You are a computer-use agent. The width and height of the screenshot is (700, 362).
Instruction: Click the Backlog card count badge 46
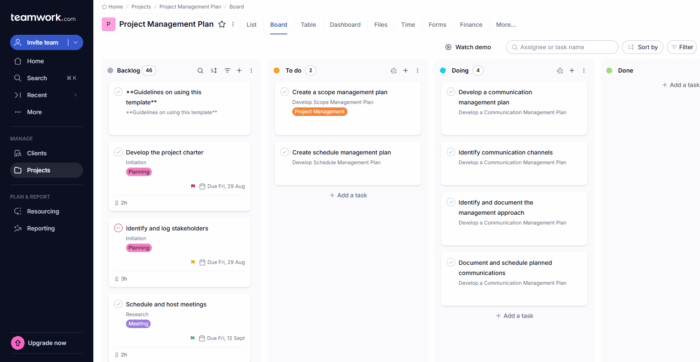click(x=149, y=71)
